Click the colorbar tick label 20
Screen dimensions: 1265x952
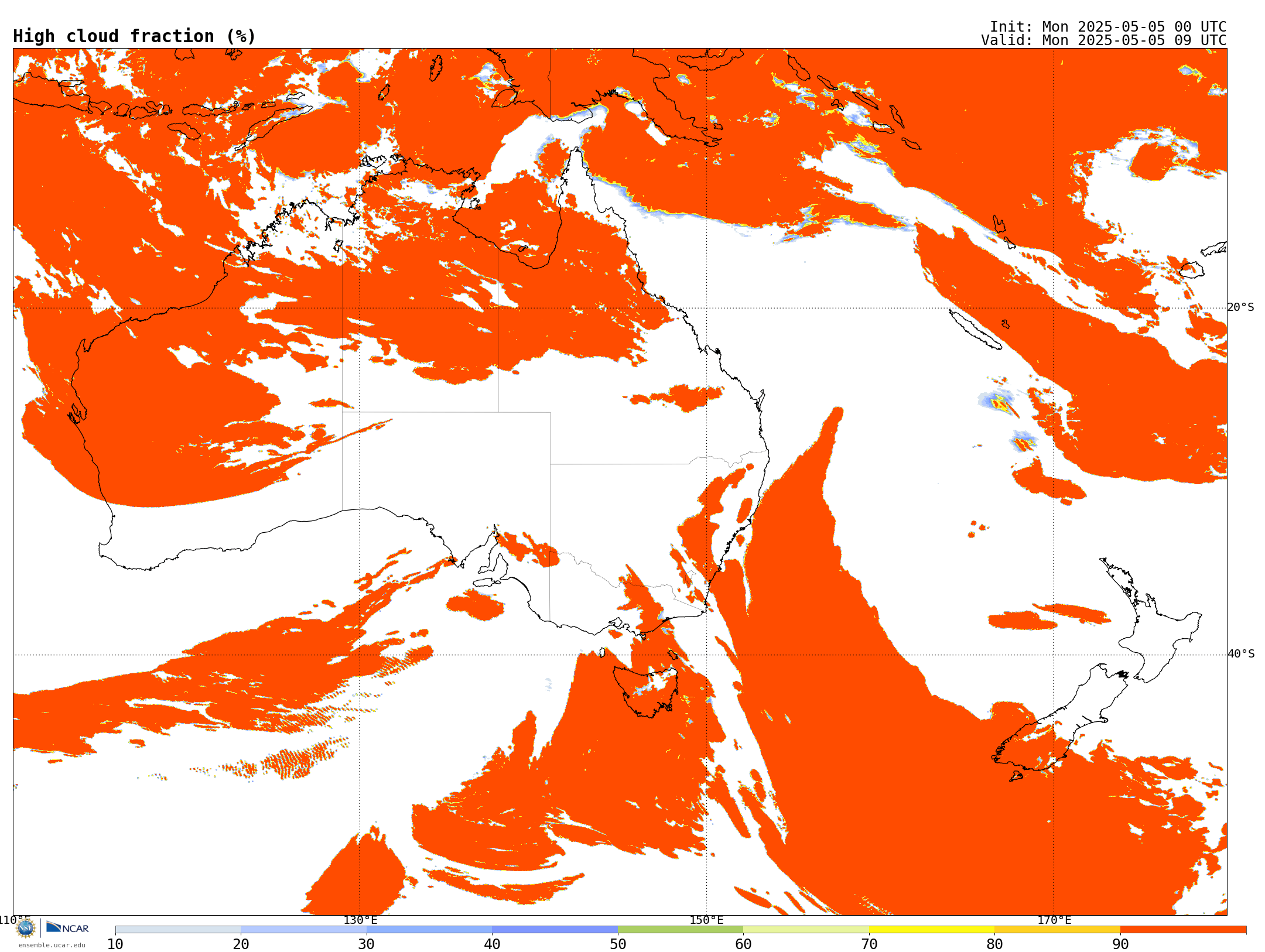(x=241, y=944)
